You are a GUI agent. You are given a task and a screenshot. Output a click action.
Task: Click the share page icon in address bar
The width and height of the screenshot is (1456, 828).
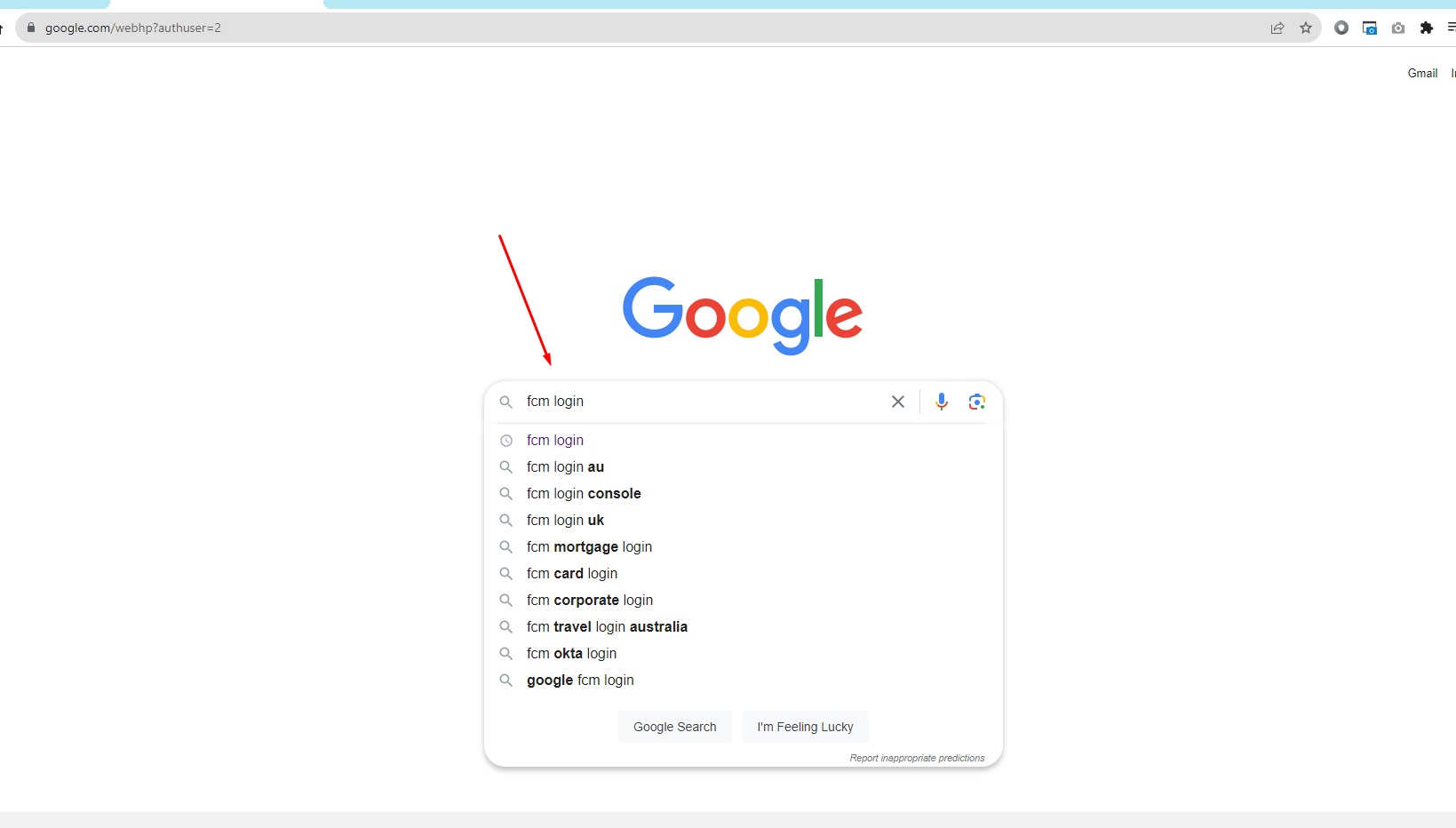(1277, 28)
